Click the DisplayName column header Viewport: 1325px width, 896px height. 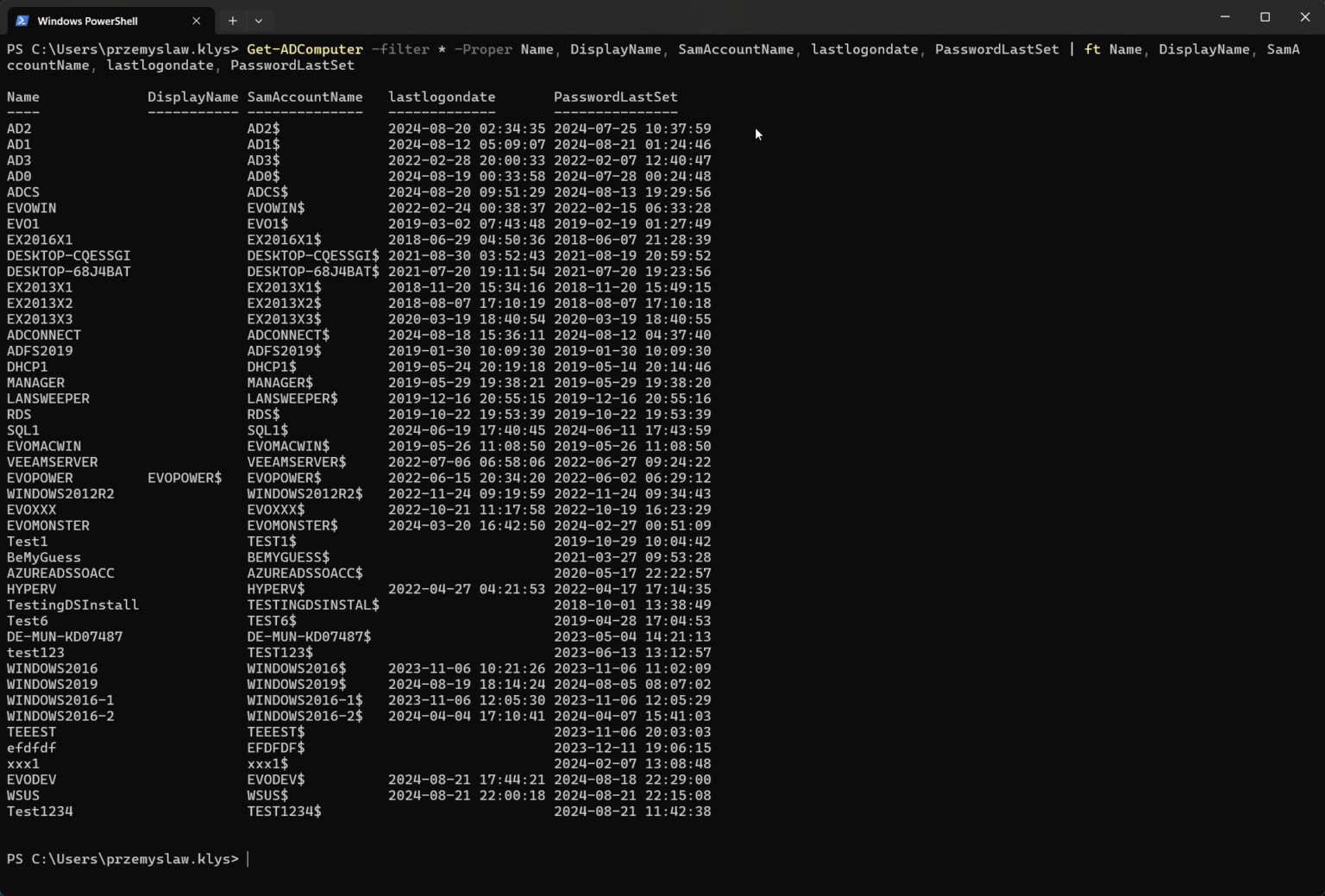click(192, 97)
